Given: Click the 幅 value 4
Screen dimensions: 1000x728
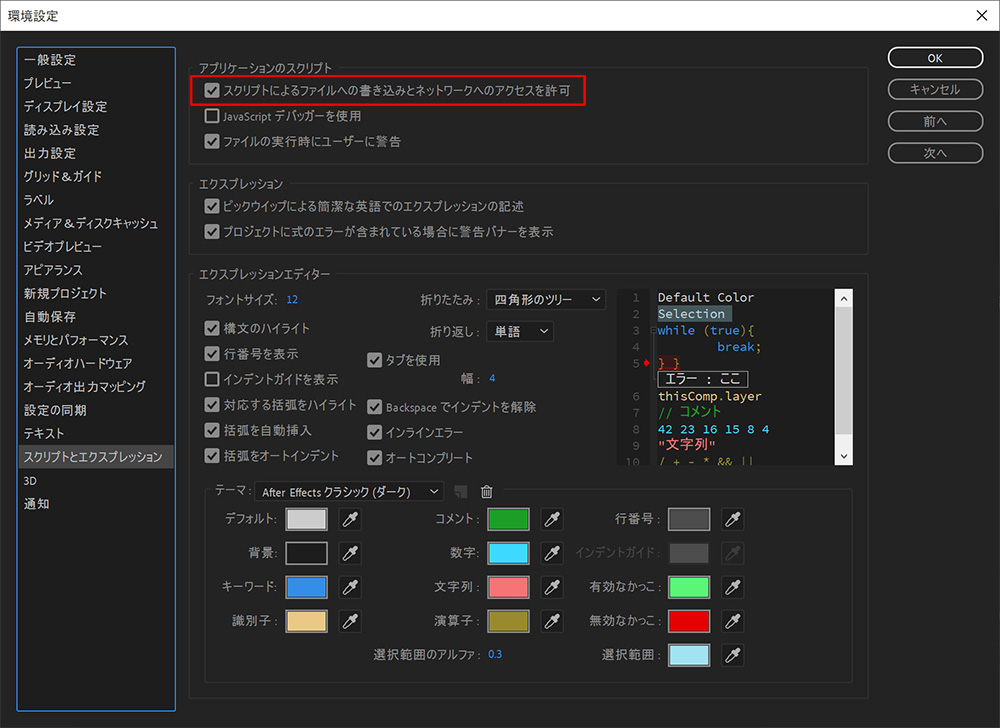Looking at the screenshot, I should coord(492,379).
